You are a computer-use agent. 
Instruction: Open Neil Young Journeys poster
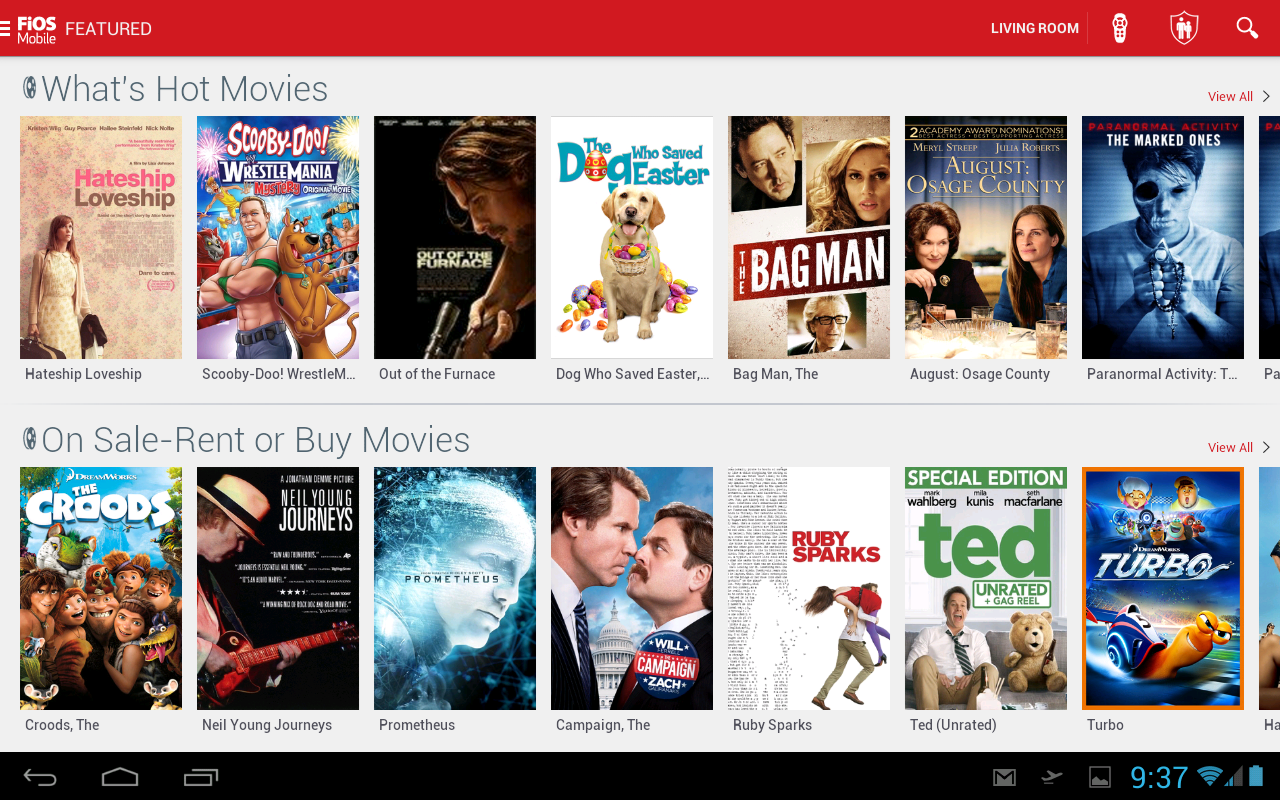coord(278,588)
